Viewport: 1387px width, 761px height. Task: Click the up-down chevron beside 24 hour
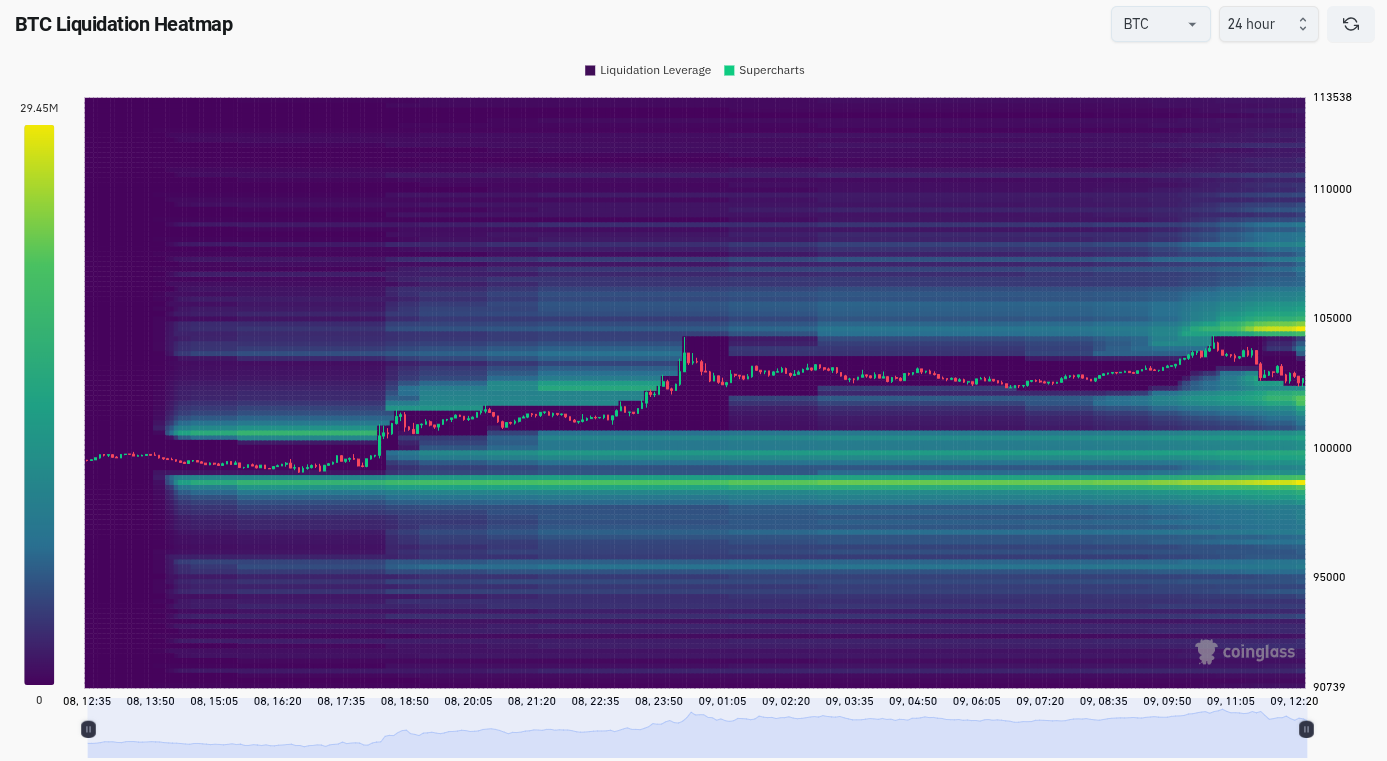(1302, 24)
